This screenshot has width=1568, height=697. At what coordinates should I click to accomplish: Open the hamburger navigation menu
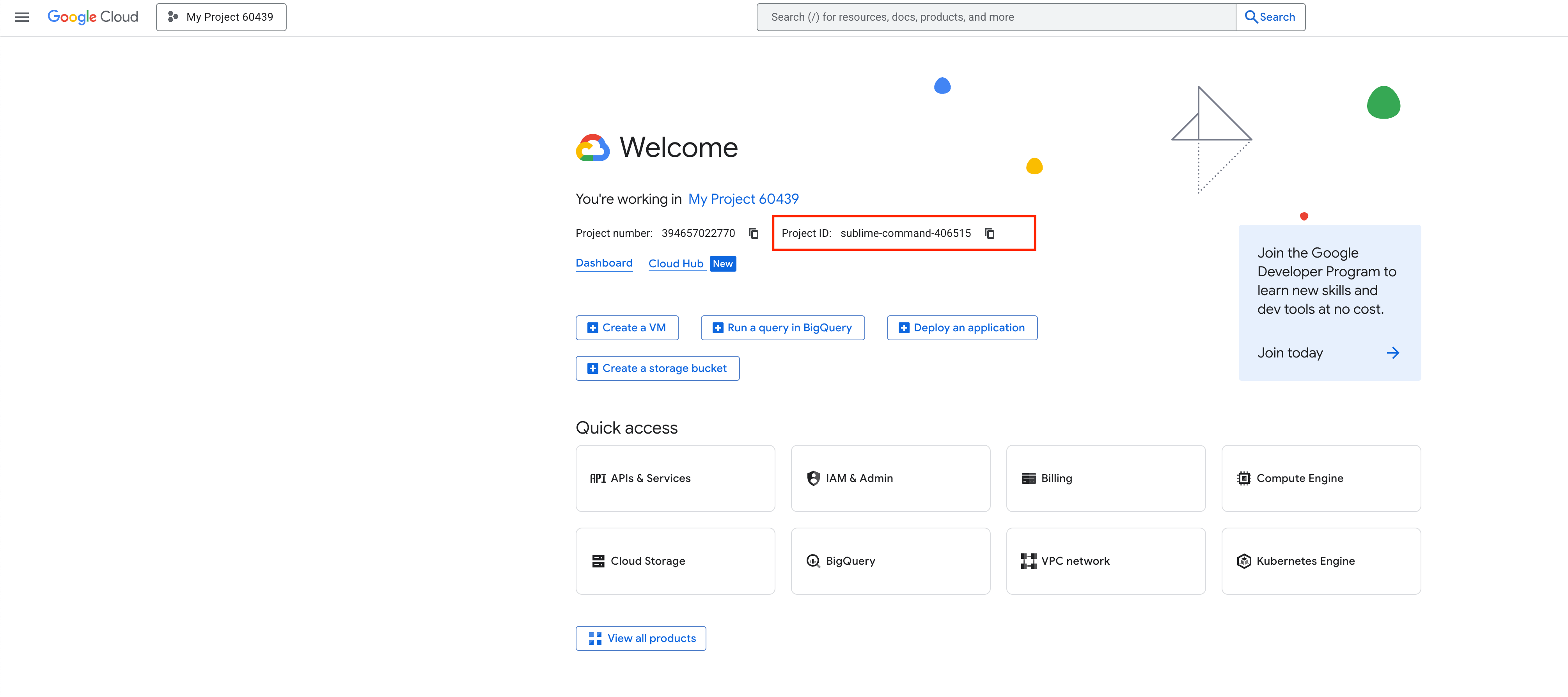pos(22,17)
